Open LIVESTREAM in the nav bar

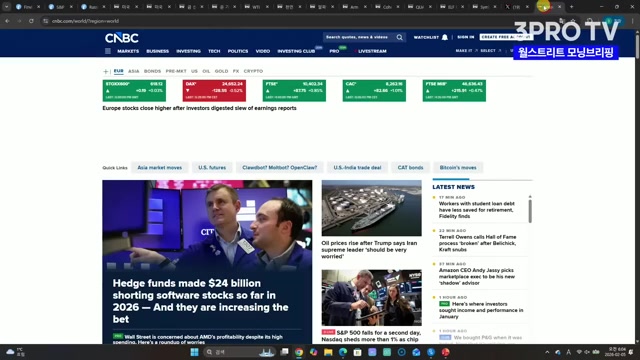pyautogui.click(x=372, y=51)
